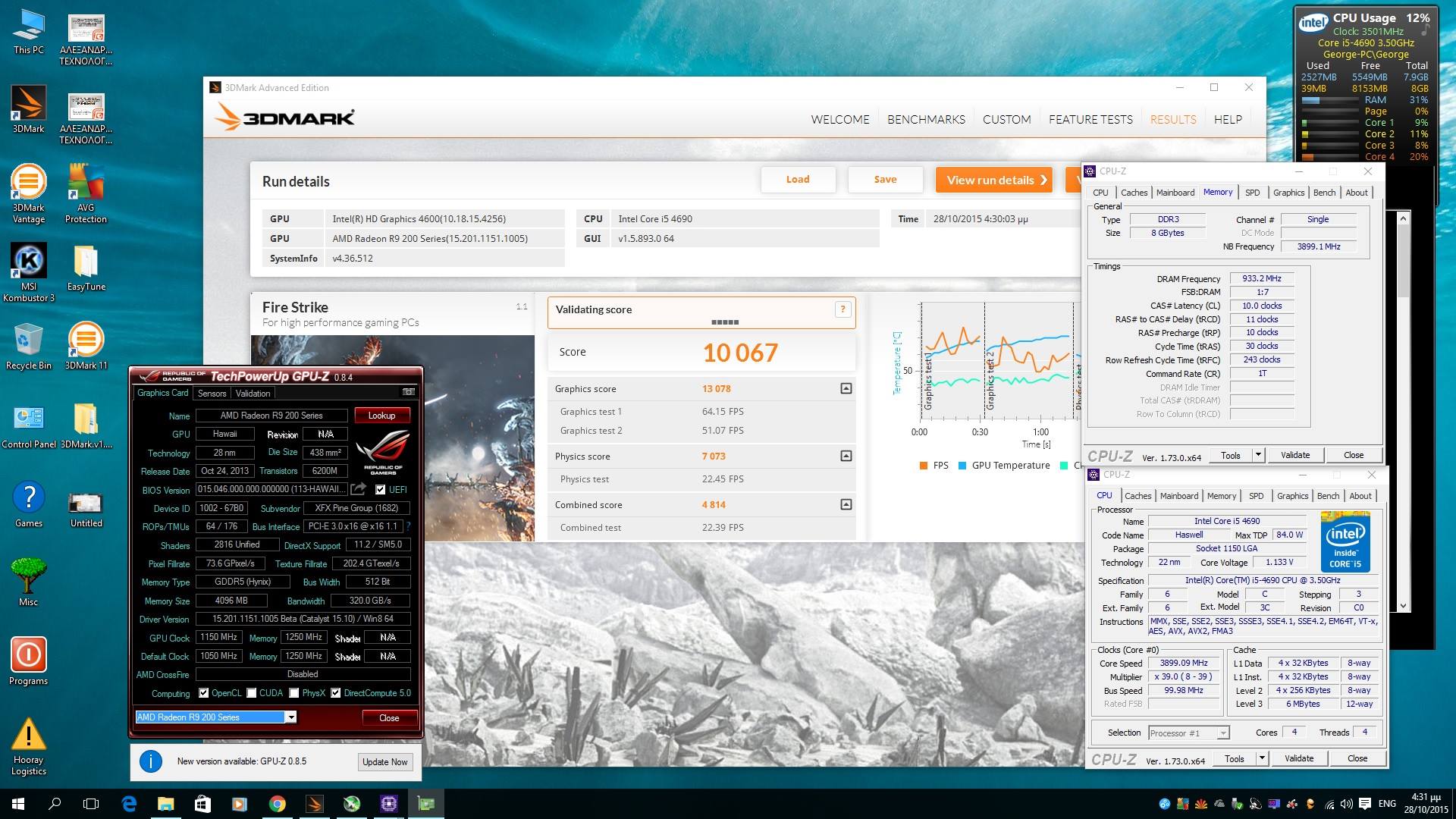Image resolution: width=1456 pixels, height=819 pixels.
Task: Click View run details button
Action: click(994, 180)
